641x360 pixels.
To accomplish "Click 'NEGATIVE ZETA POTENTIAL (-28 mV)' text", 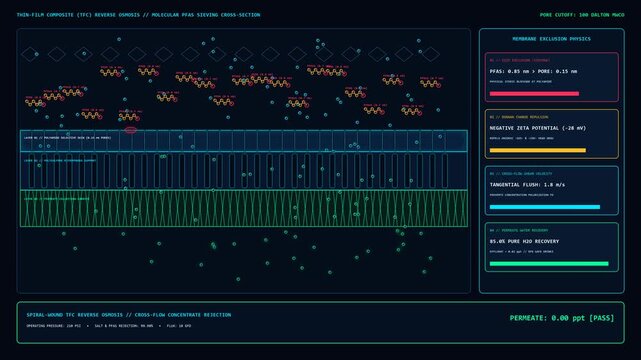I will coord(538,128).
